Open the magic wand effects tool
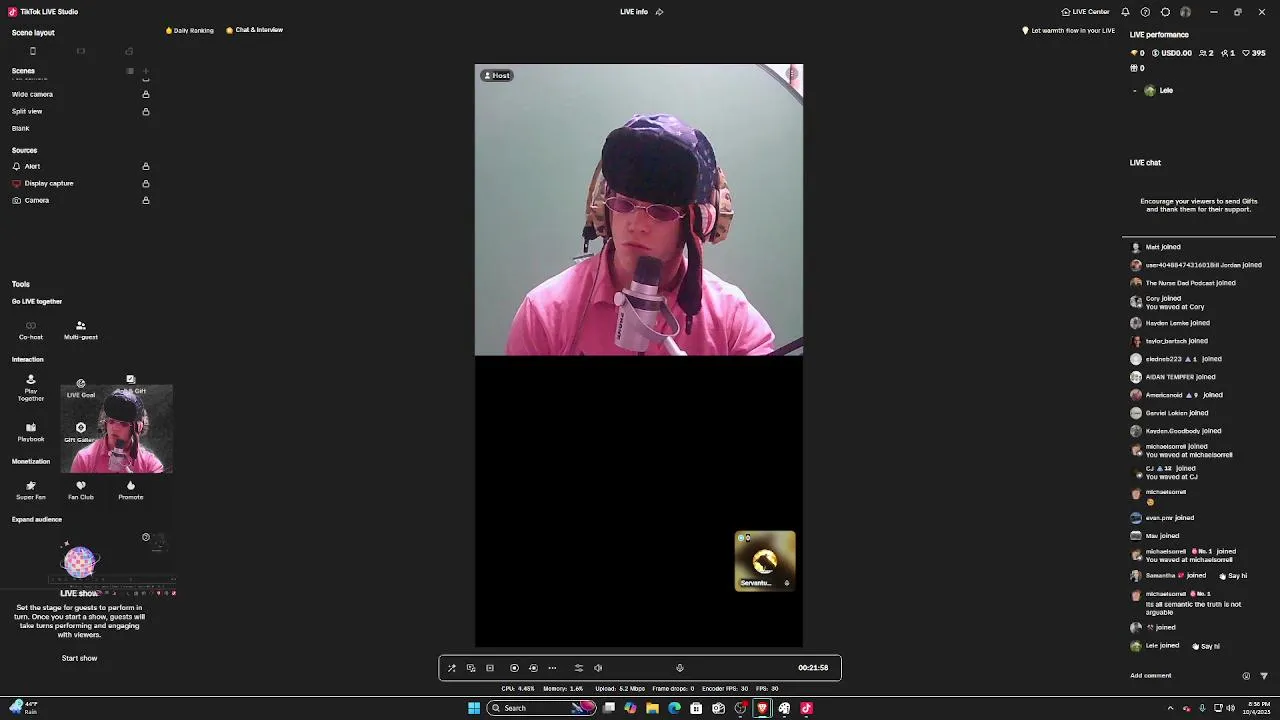This screenshot has height=720, width=1280. [452, 668]
